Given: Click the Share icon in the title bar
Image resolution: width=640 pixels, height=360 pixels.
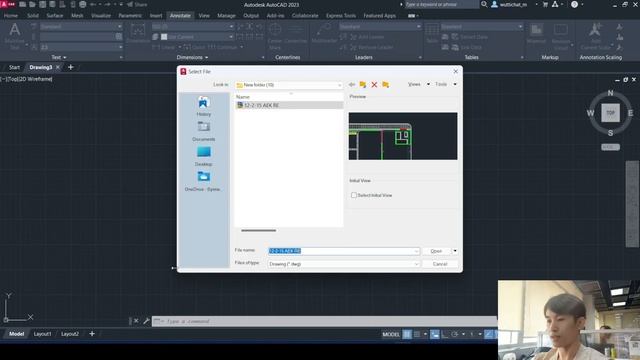Looking at the screenshot, I should click(x=137, y=4).
